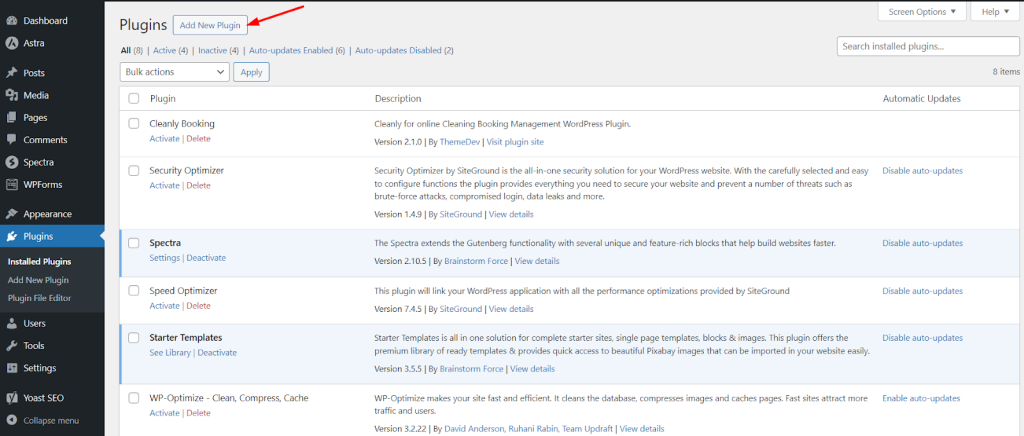Click the Posts pushpin icon
This screenshot has height=436, width=1024.
point(11,73)
